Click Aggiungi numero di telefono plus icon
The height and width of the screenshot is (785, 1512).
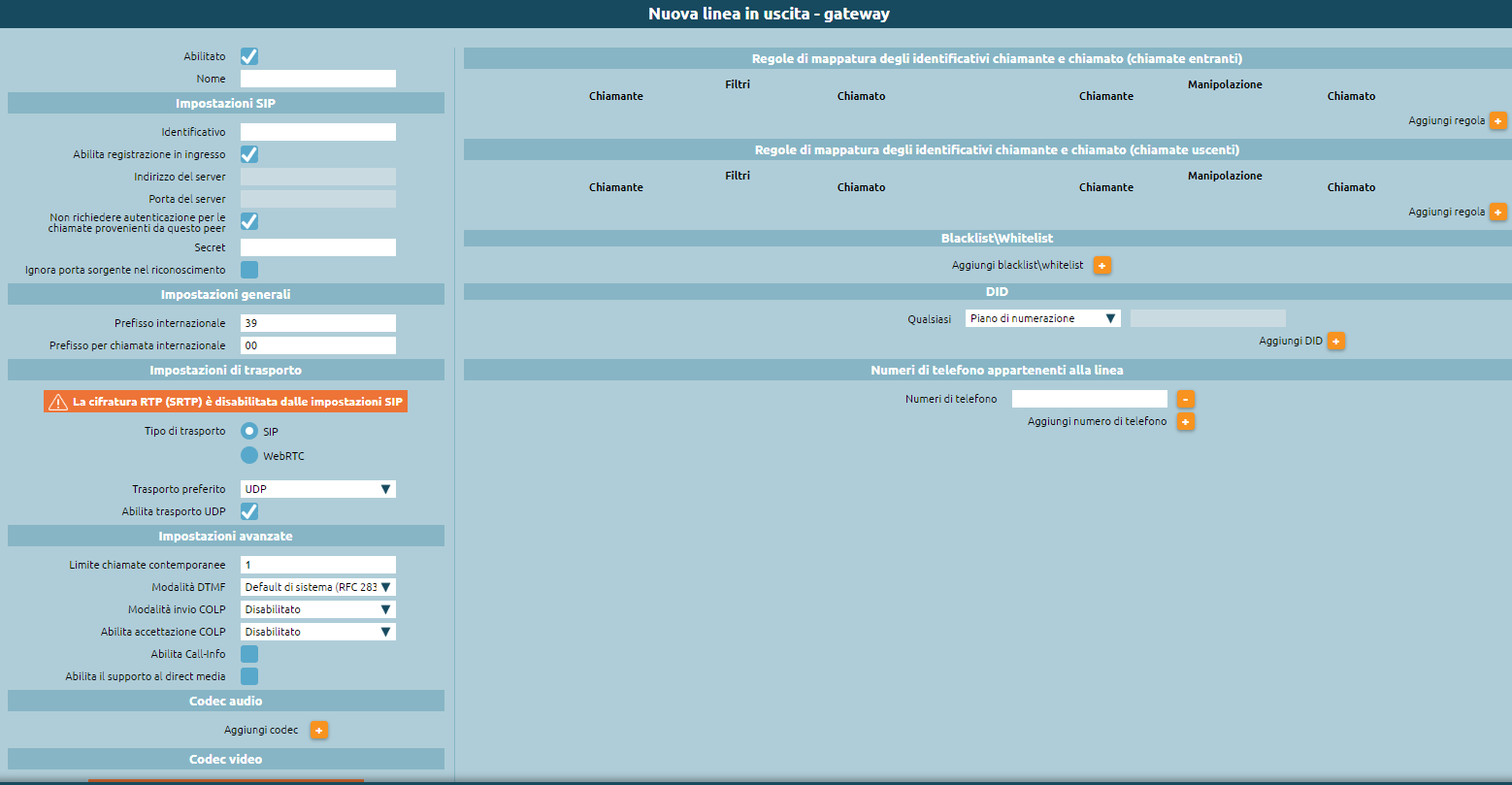tap(1186, 422)
